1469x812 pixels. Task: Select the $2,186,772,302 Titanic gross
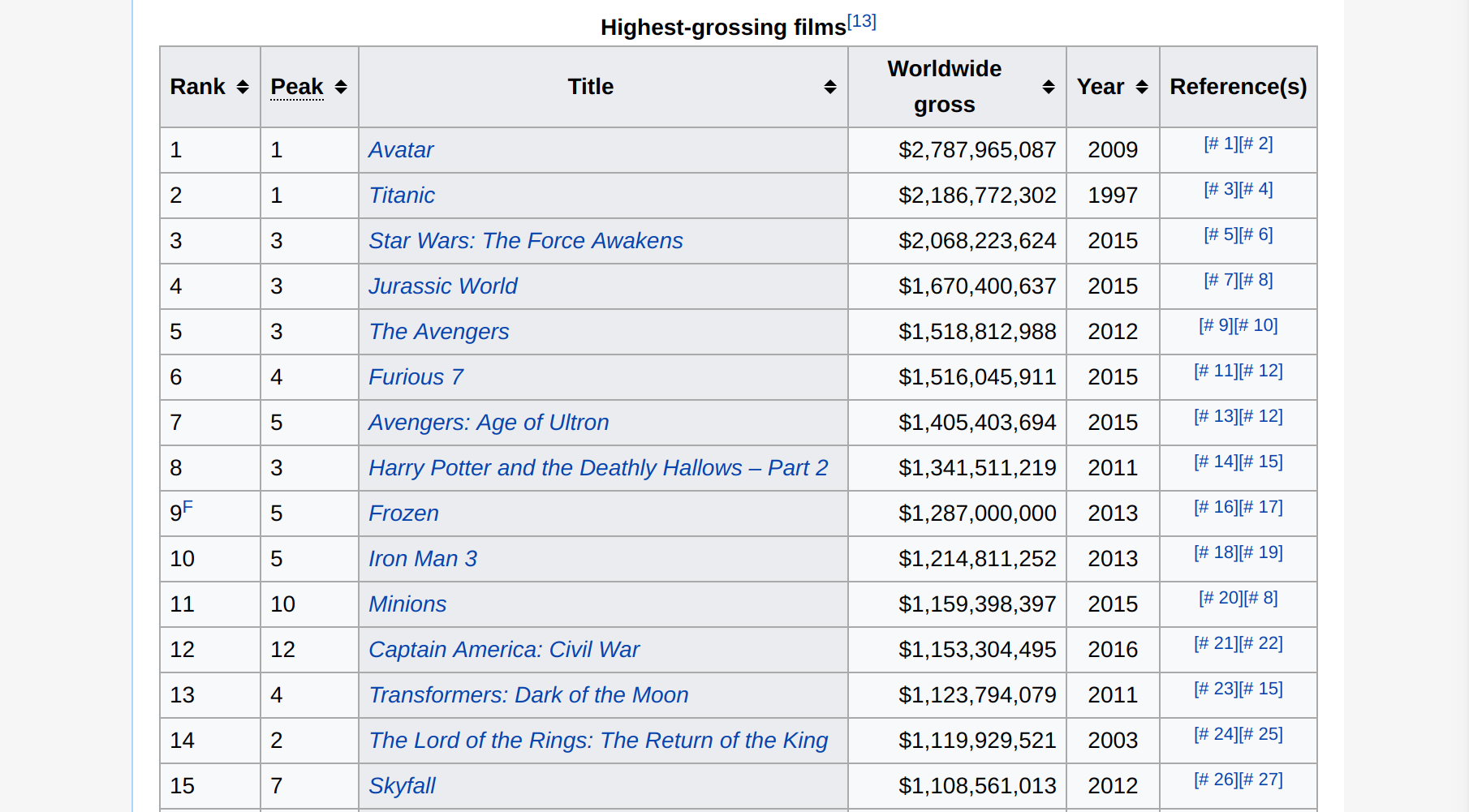click(x=977, y=195)
